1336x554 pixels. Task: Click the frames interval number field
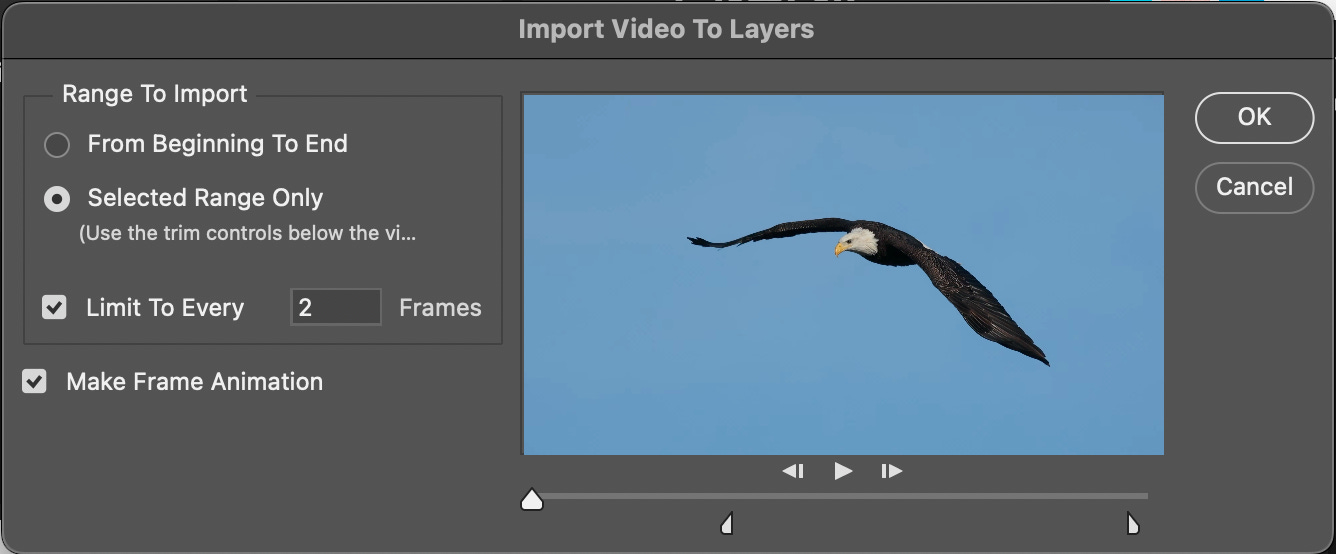(336, 307)
